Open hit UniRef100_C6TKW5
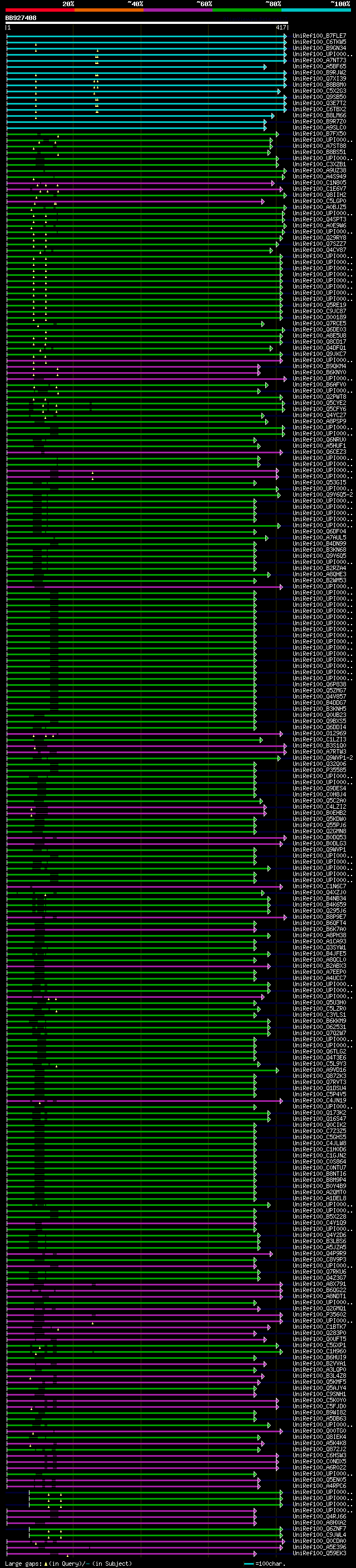The height and width of the screenshot is (1568, 356). (319, 42)
